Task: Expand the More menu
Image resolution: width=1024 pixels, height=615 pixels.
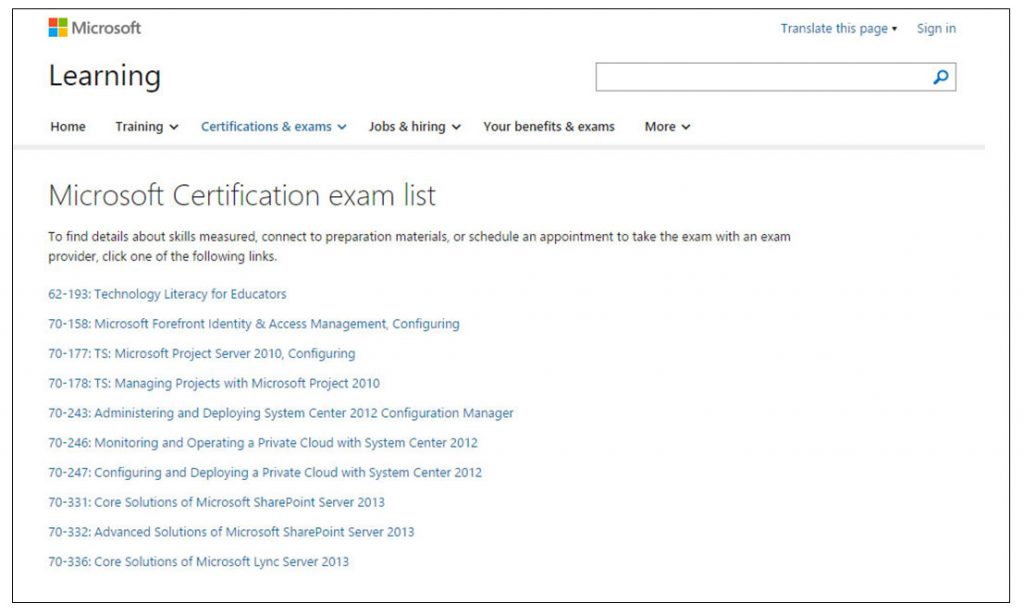Action: tap(667, 127)
